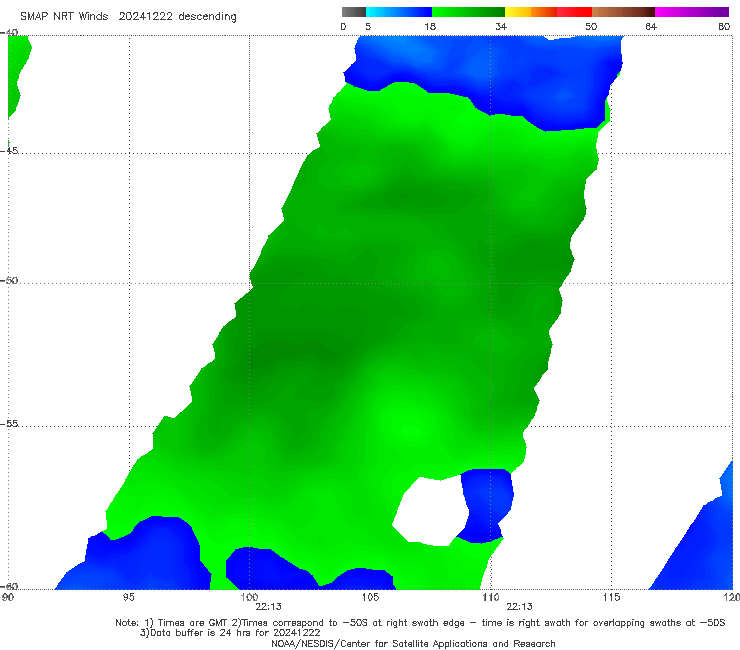The height and width of the screenshot is (650, 740).
Task: Click the note line starting "Note: 1) Times are GMT"
Action: point(420,623)
